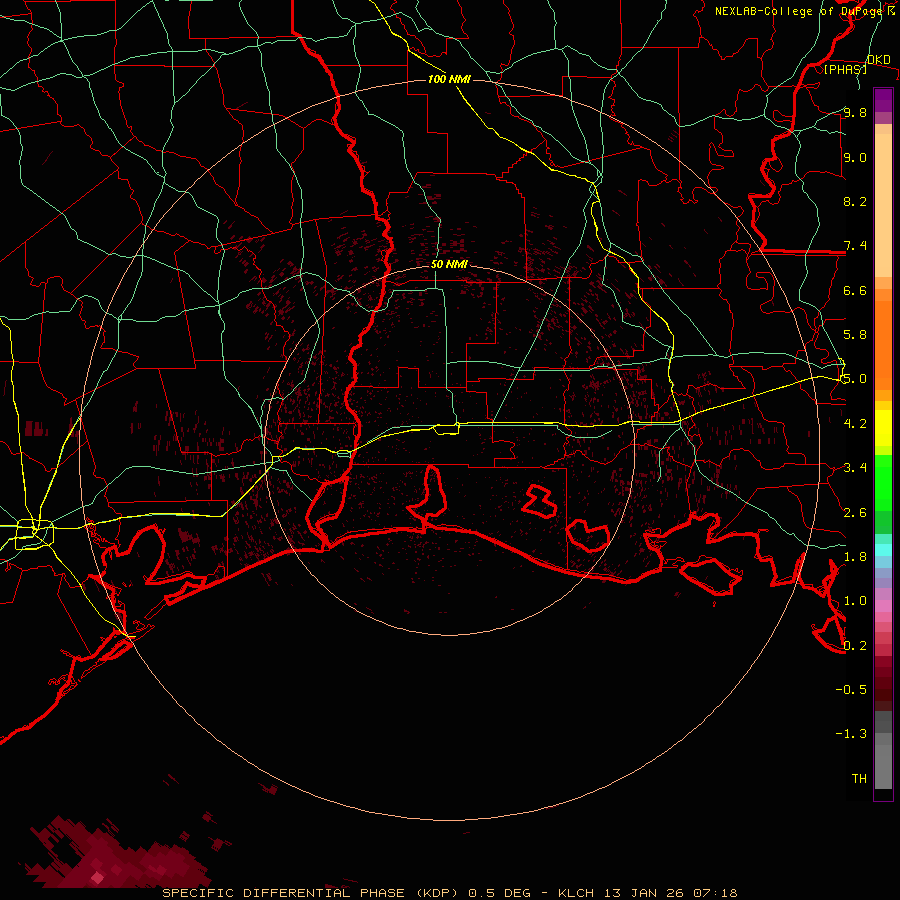Click the 8.2 legend value
Image resolution: width=900 pixels, height=900 pixels.
[x=855, y=201]
